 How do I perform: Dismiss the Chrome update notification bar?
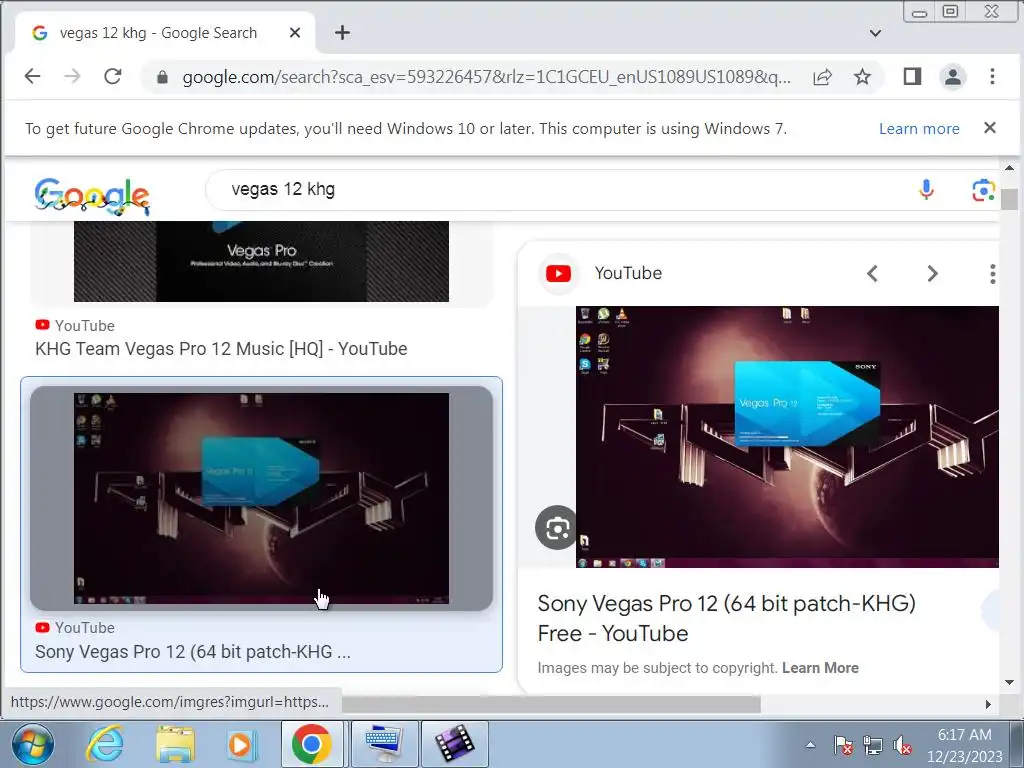click(990, 128)
